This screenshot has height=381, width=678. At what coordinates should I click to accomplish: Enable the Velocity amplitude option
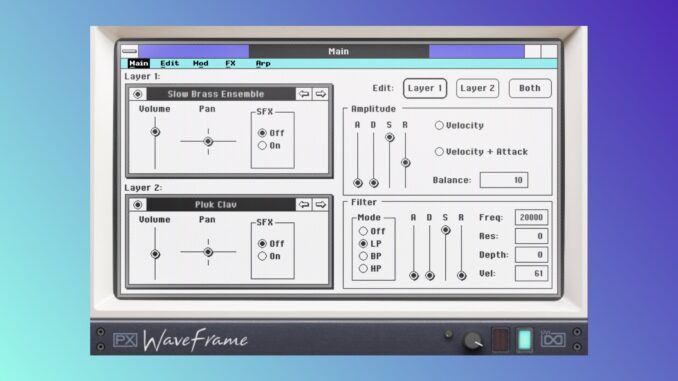pyautogui.click(x=459, y=125)
